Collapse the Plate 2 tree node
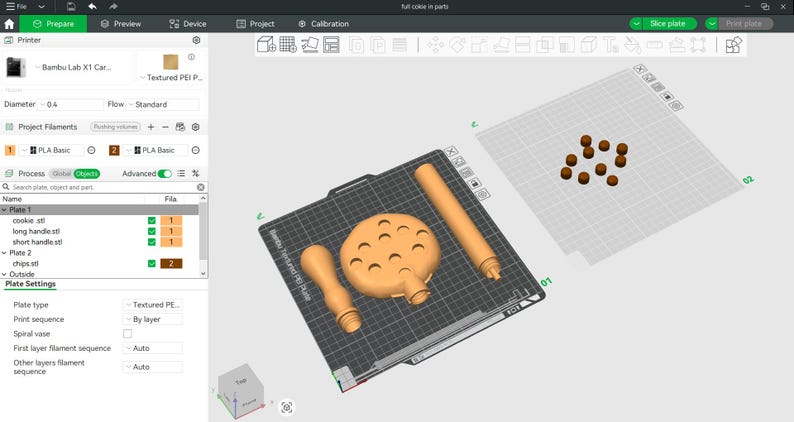The height and width of the screenshot is (422, 794). pos(5,253)
